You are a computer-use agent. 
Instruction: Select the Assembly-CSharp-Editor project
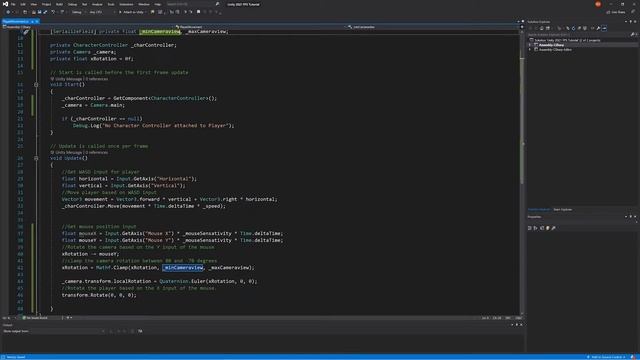pos(555,49)
